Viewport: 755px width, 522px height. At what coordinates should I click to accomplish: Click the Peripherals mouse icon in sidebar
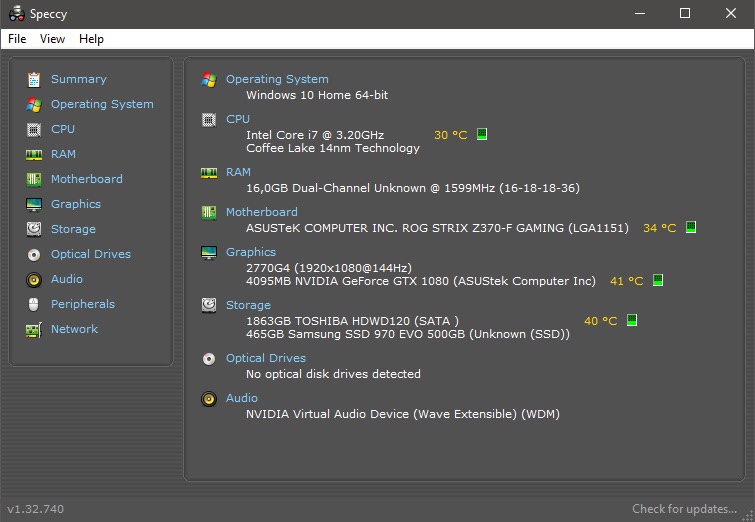(34, 304)
